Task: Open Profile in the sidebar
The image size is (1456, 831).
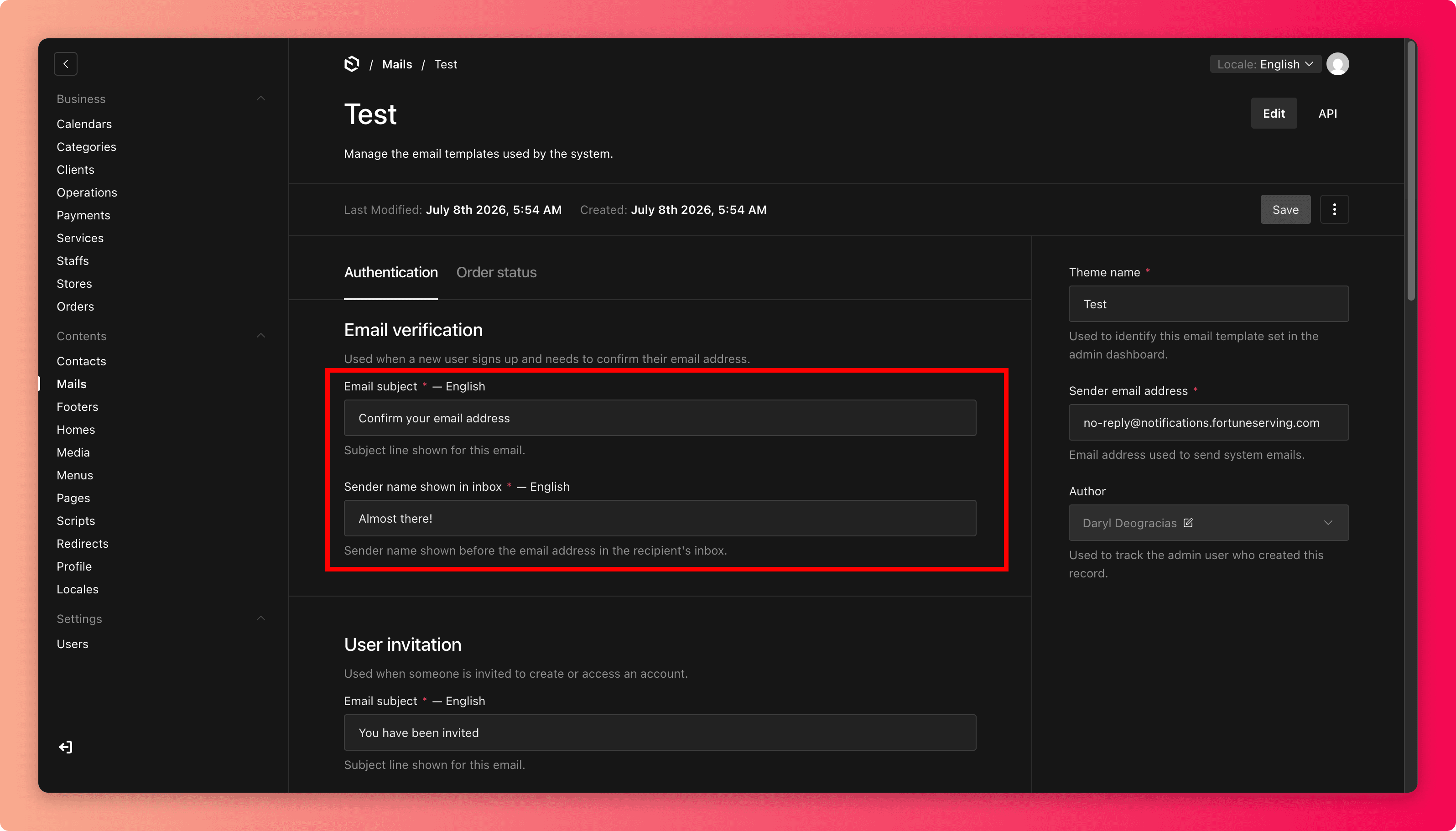Action: 73,567
